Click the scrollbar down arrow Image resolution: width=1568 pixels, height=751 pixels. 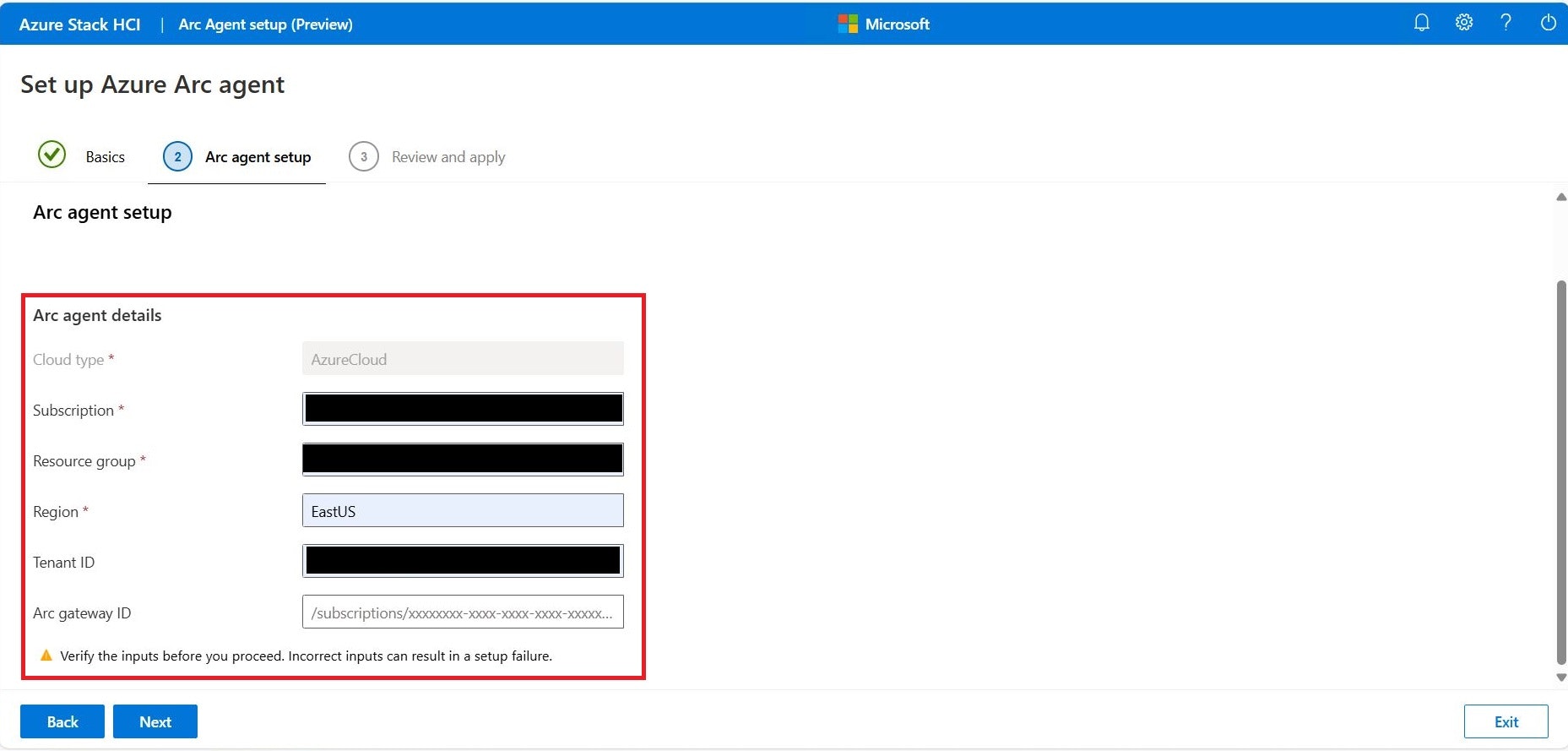1561,678
